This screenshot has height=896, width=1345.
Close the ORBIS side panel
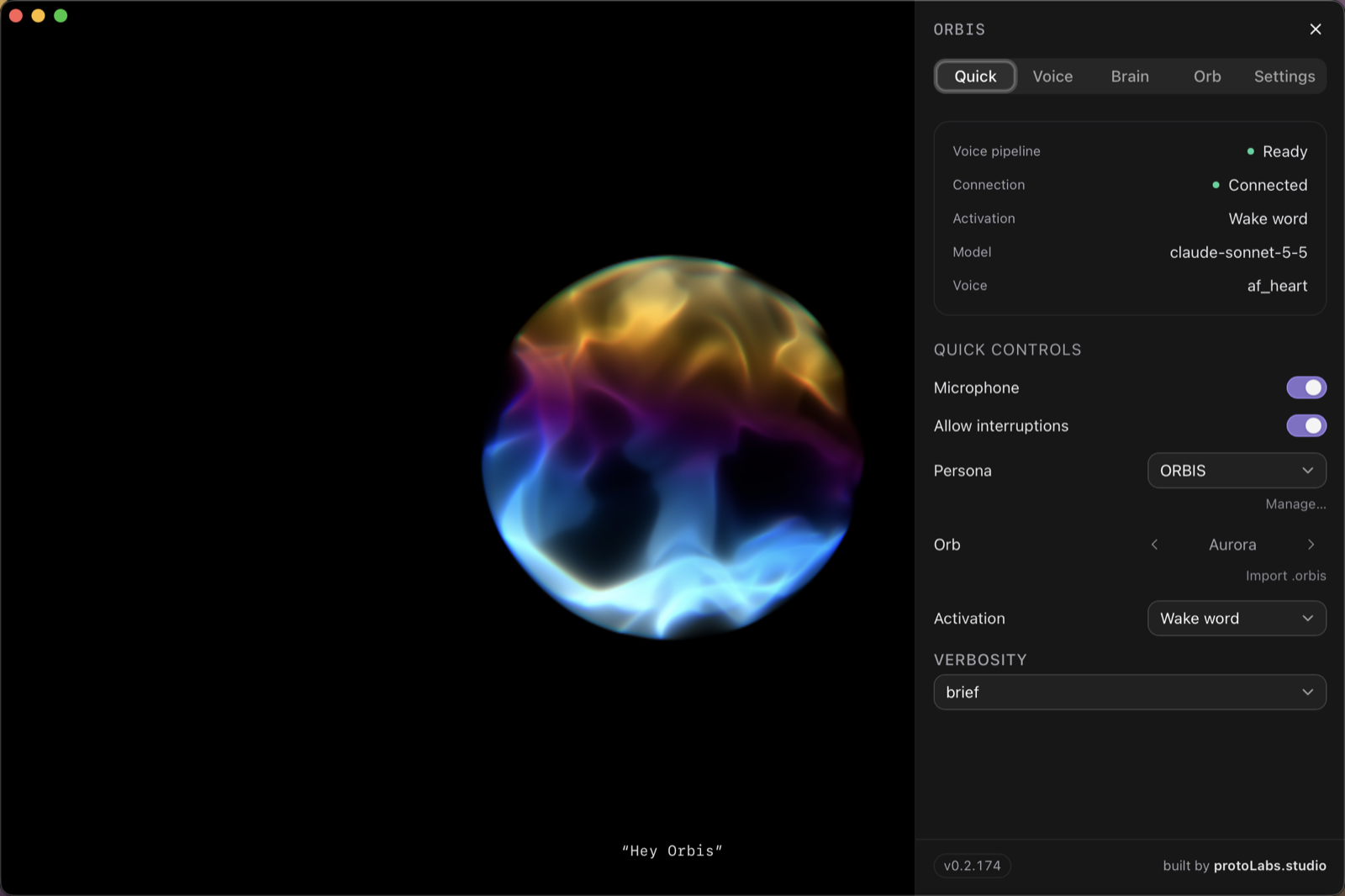(x=1316, y=29)
